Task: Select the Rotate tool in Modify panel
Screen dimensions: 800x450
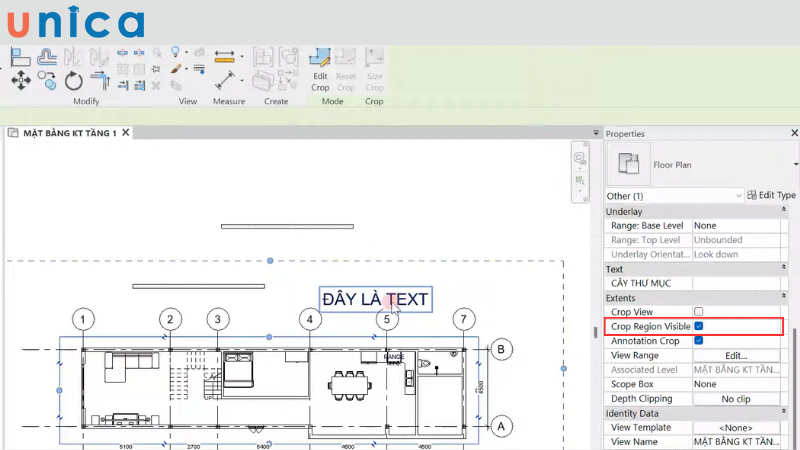Action: point(74,80)
